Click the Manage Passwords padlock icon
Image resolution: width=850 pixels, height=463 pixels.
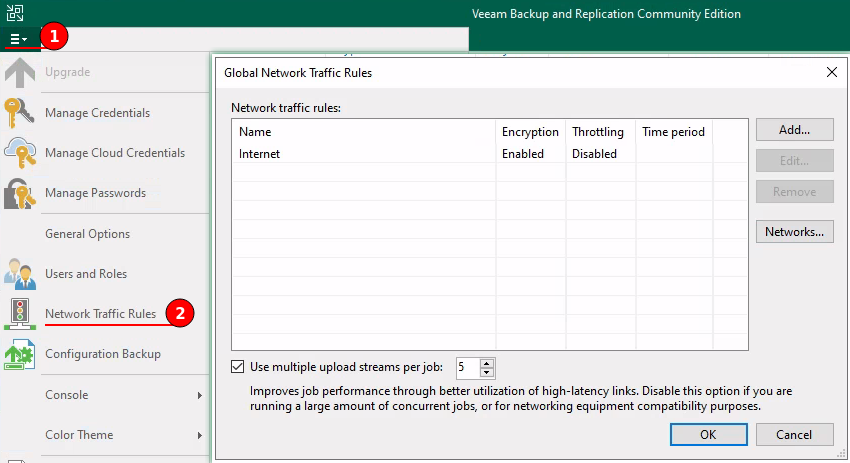[x=20, y=194]
